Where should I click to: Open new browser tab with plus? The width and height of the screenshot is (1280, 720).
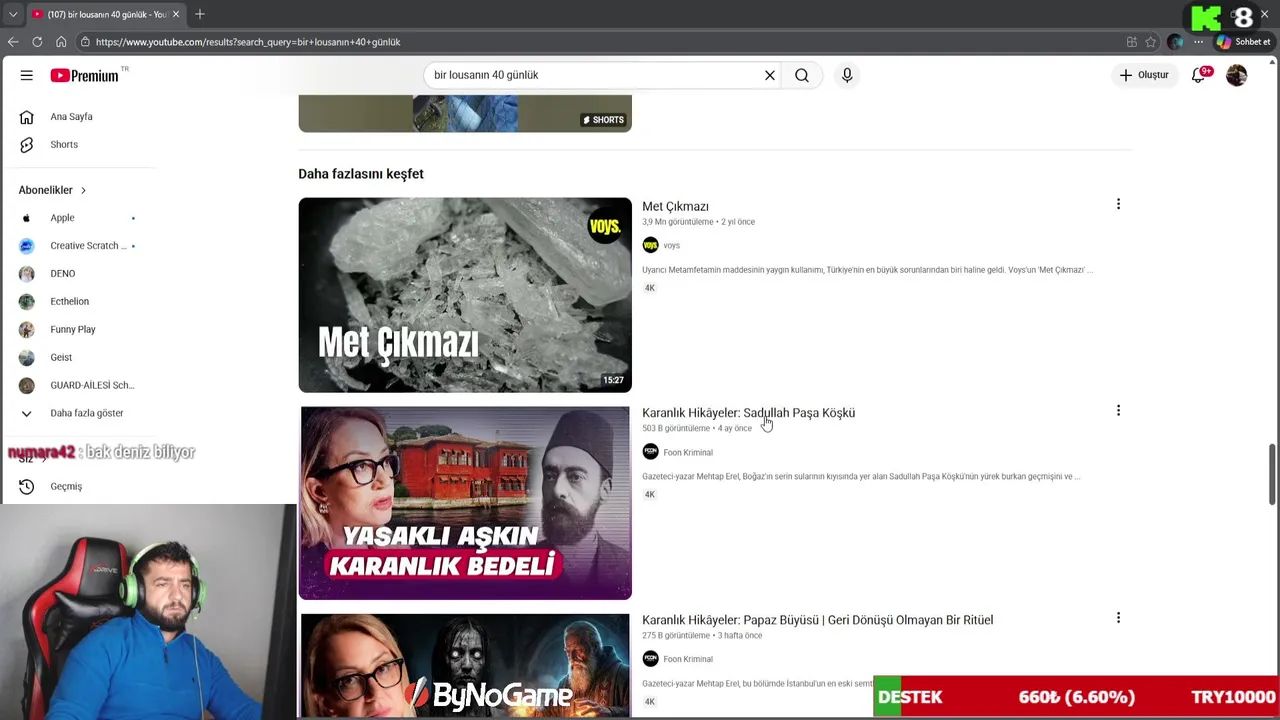click(200, 14)
